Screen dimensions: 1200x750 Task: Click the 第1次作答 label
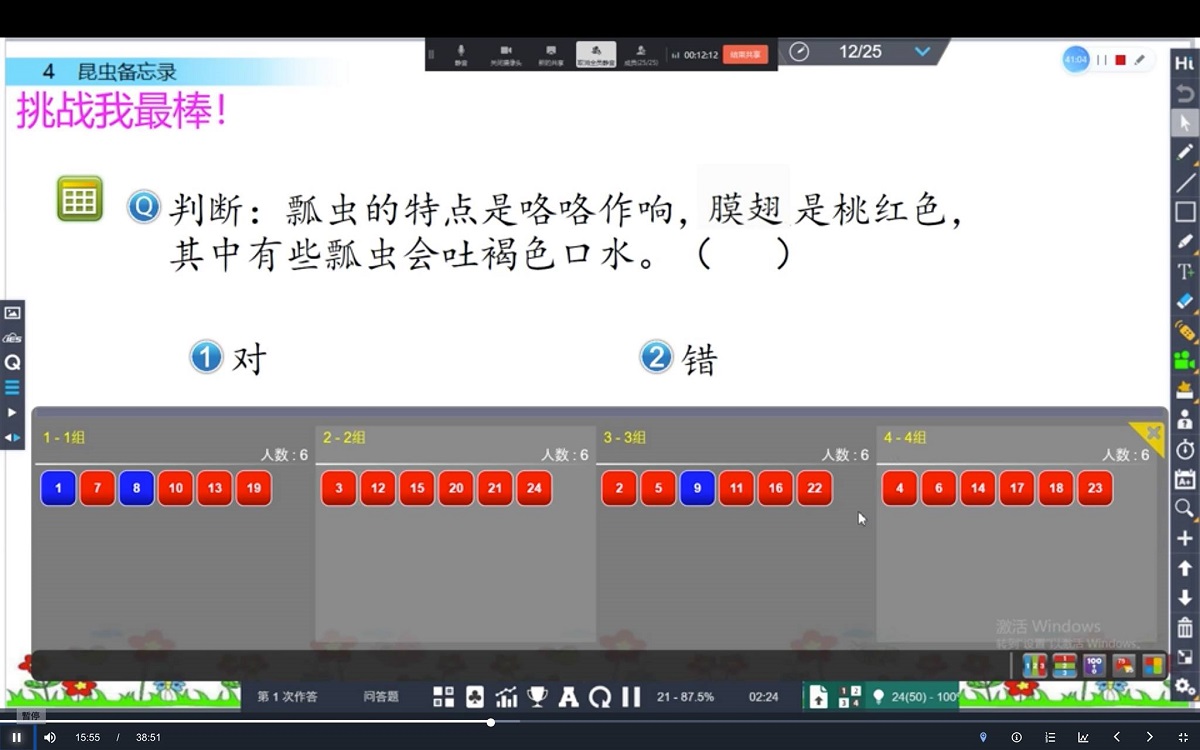coord(287,697)
